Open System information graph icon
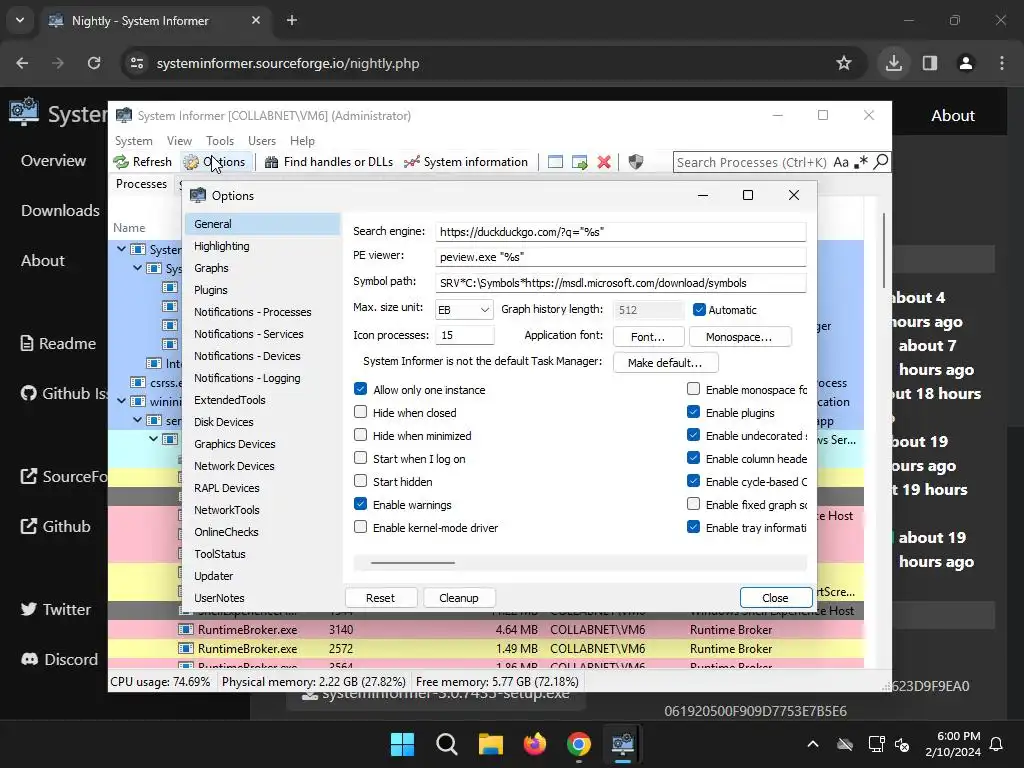This screenshot has height=768, width=1024. pyautogui.click(x=411, y=162)
